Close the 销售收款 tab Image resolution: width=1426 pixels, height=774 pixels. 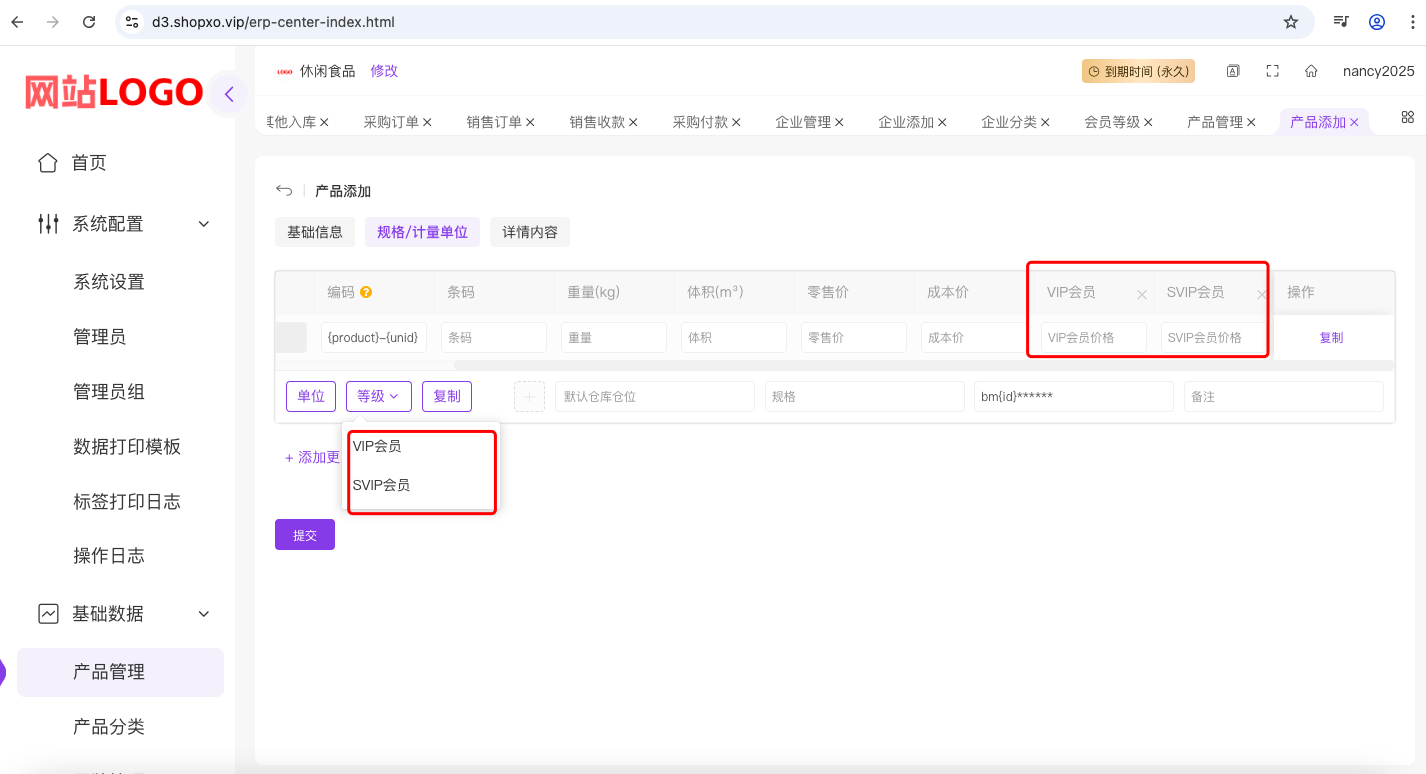click(633, 122)
